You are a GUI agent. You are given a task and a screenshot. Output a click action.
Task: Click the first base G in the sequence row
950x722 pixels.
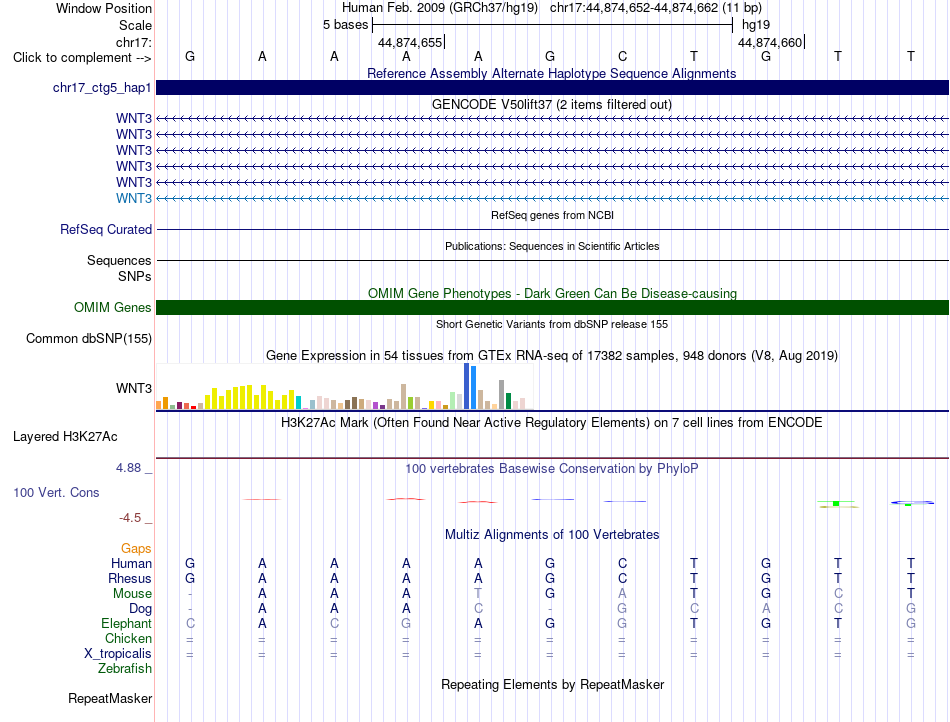pos(190,56)
